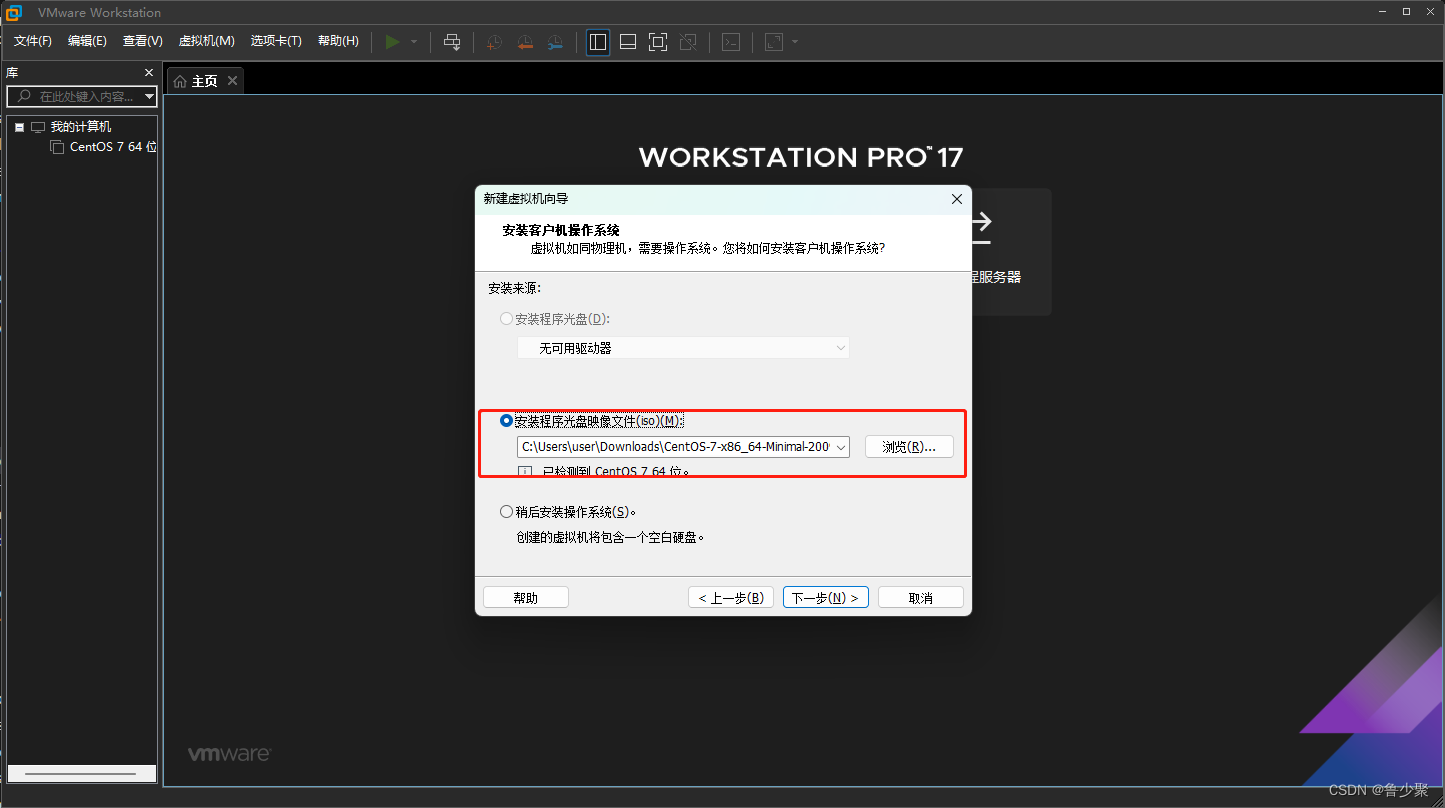Click the revert to snapshot icon
Screen dimensions: 1445x808
tap(524, 42)
